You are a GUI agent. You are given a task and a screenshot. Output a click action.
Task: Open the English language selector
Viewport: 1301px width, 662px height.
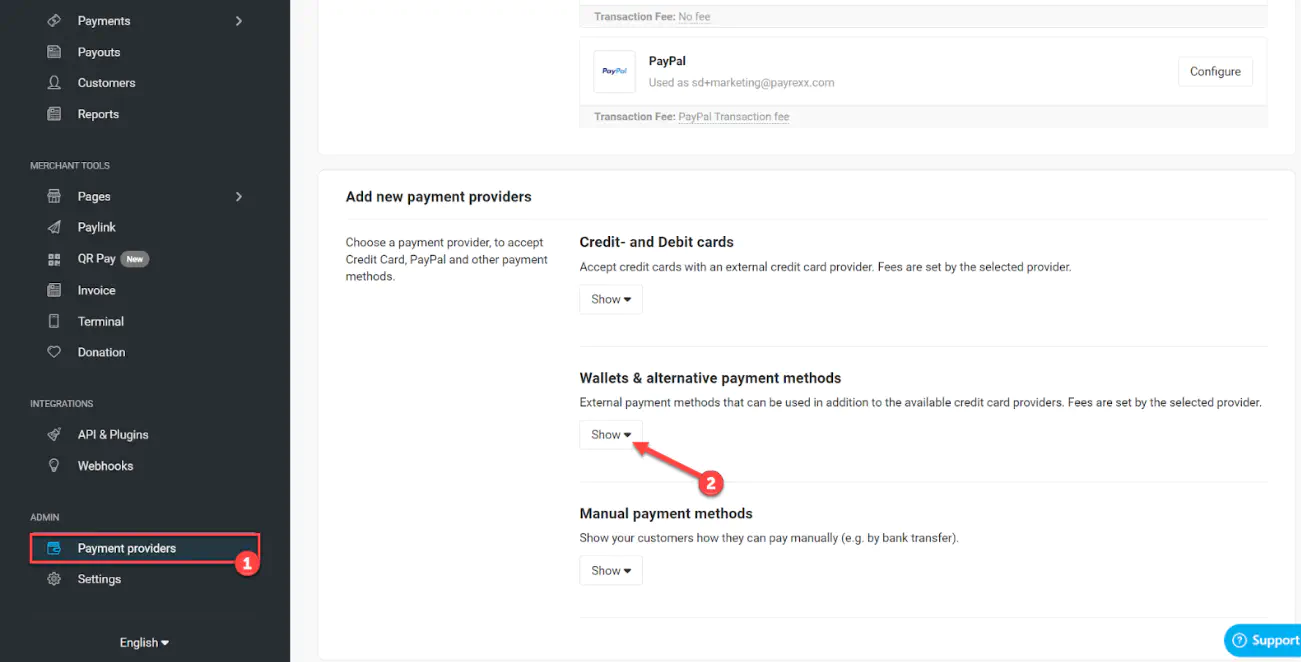pyautogui.click(x=144, y=643)
